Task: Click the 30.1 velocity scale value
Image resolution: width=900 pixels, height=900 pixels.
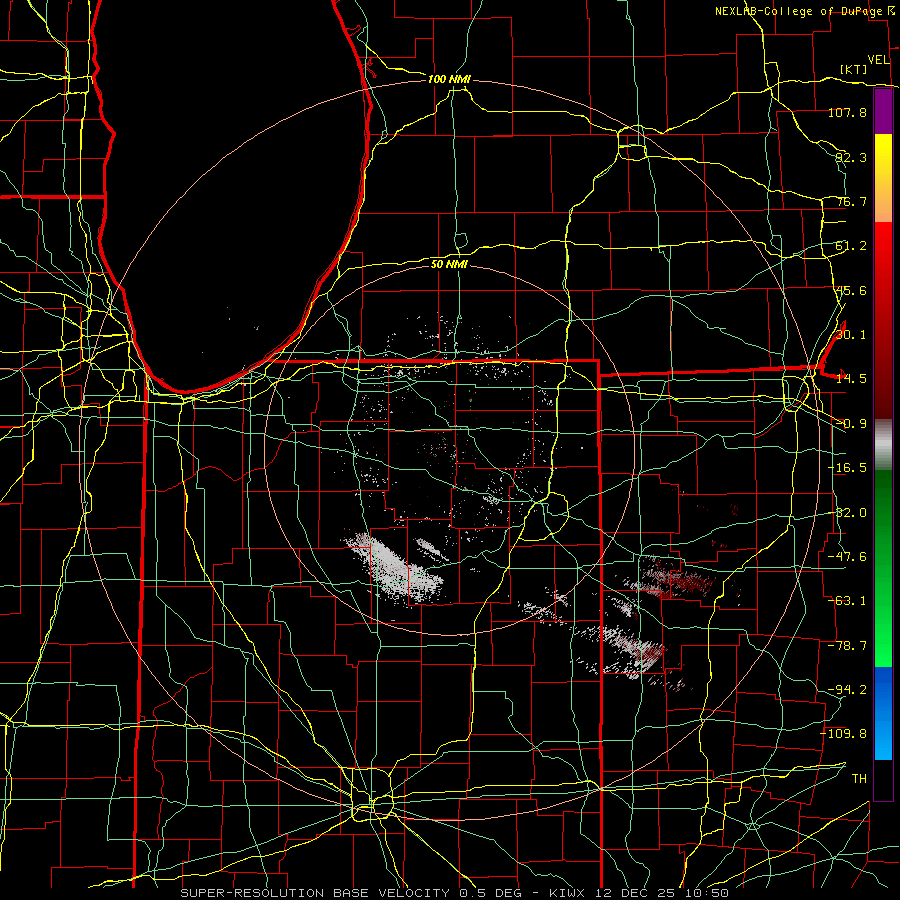Action: pos(851,335)
